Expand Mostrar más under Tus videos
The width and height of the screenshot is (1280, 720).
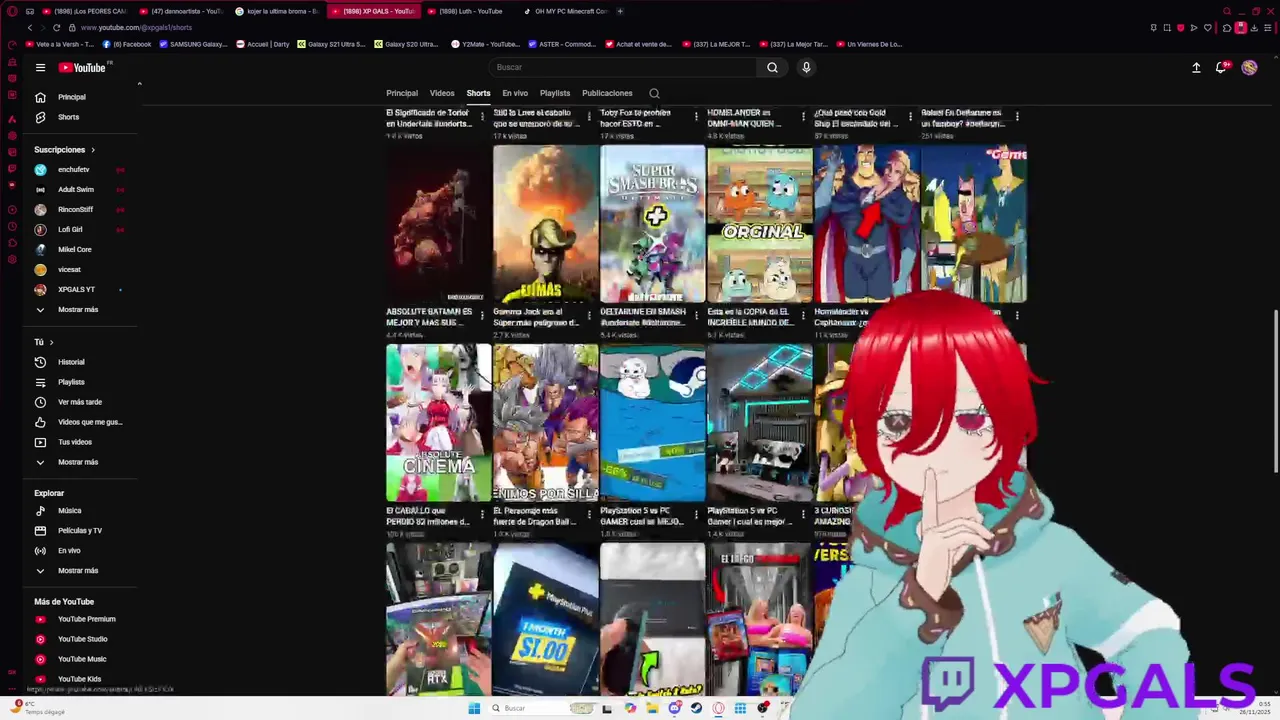click(x=78, y=462)
